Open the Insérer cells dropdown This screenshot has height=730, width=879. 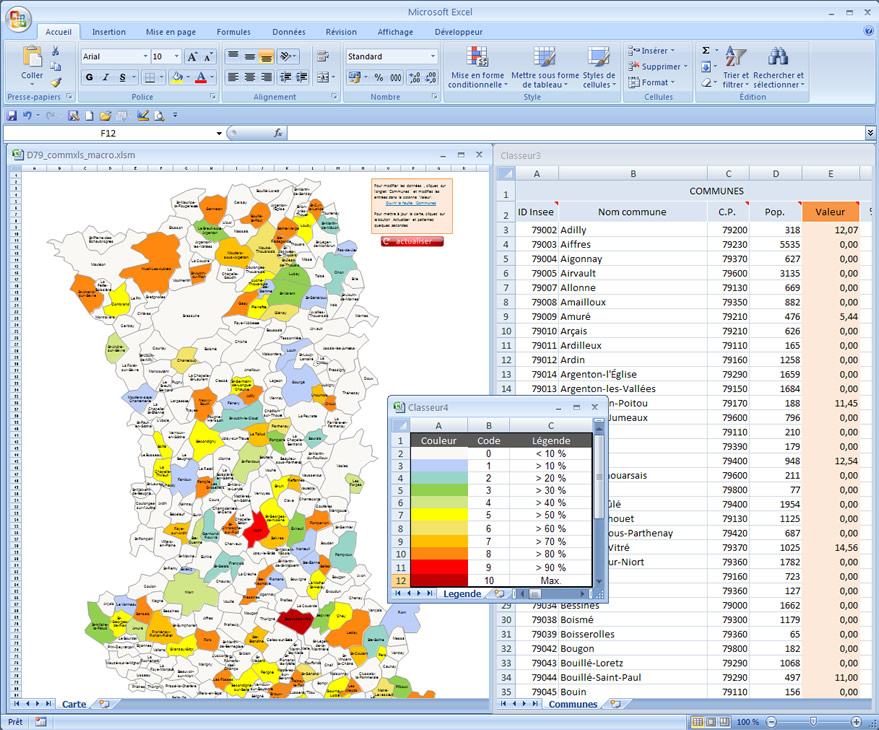651,50
